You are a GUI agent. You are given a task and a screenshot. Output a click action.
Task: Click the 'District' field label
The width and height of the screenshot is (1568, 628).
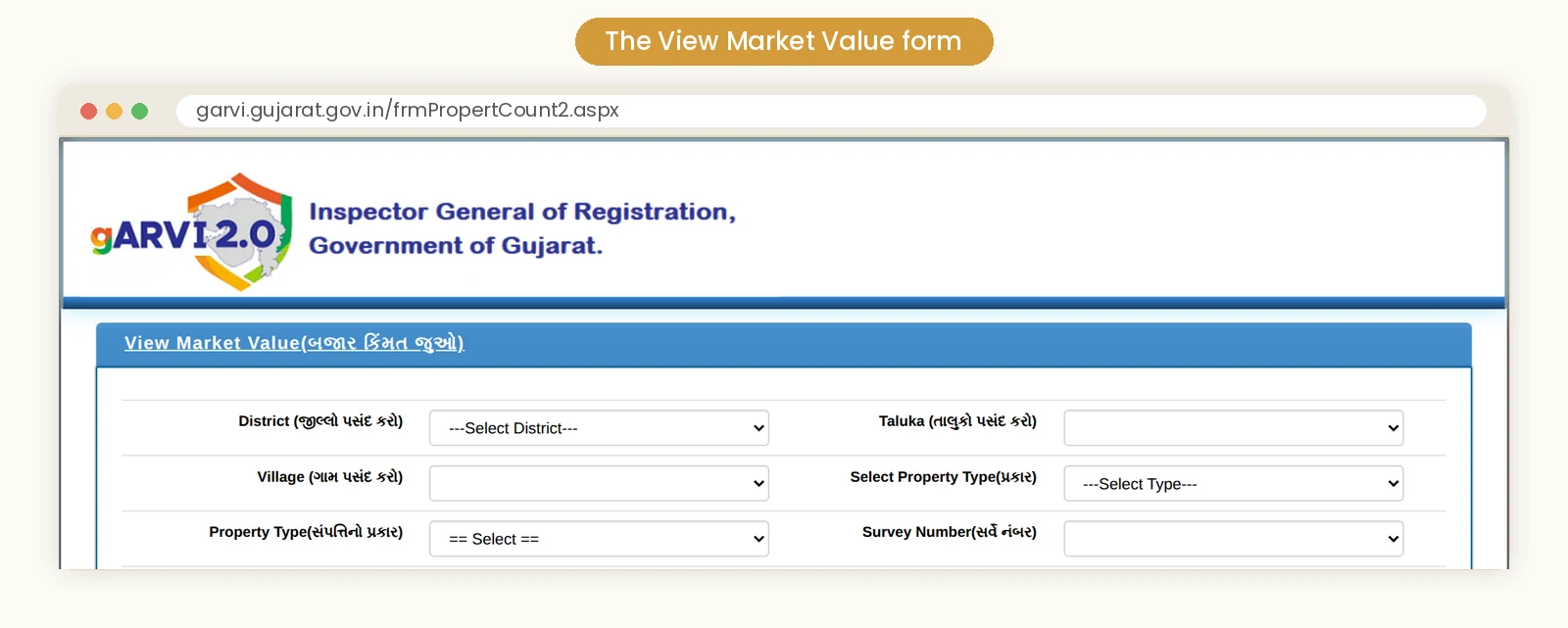click(x=320, y=421)
